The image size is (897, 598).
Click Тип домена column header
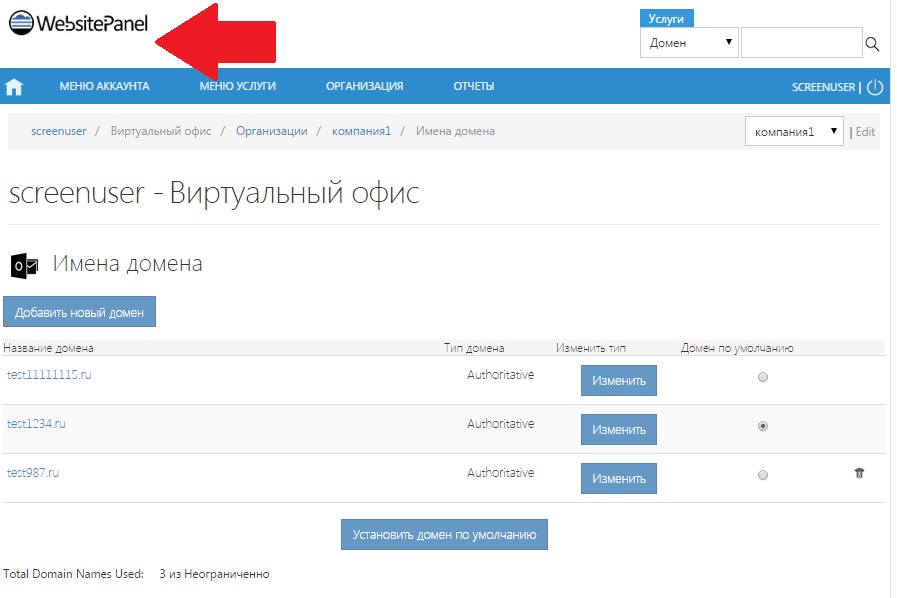pyautogui.click(x=474, y=348)
